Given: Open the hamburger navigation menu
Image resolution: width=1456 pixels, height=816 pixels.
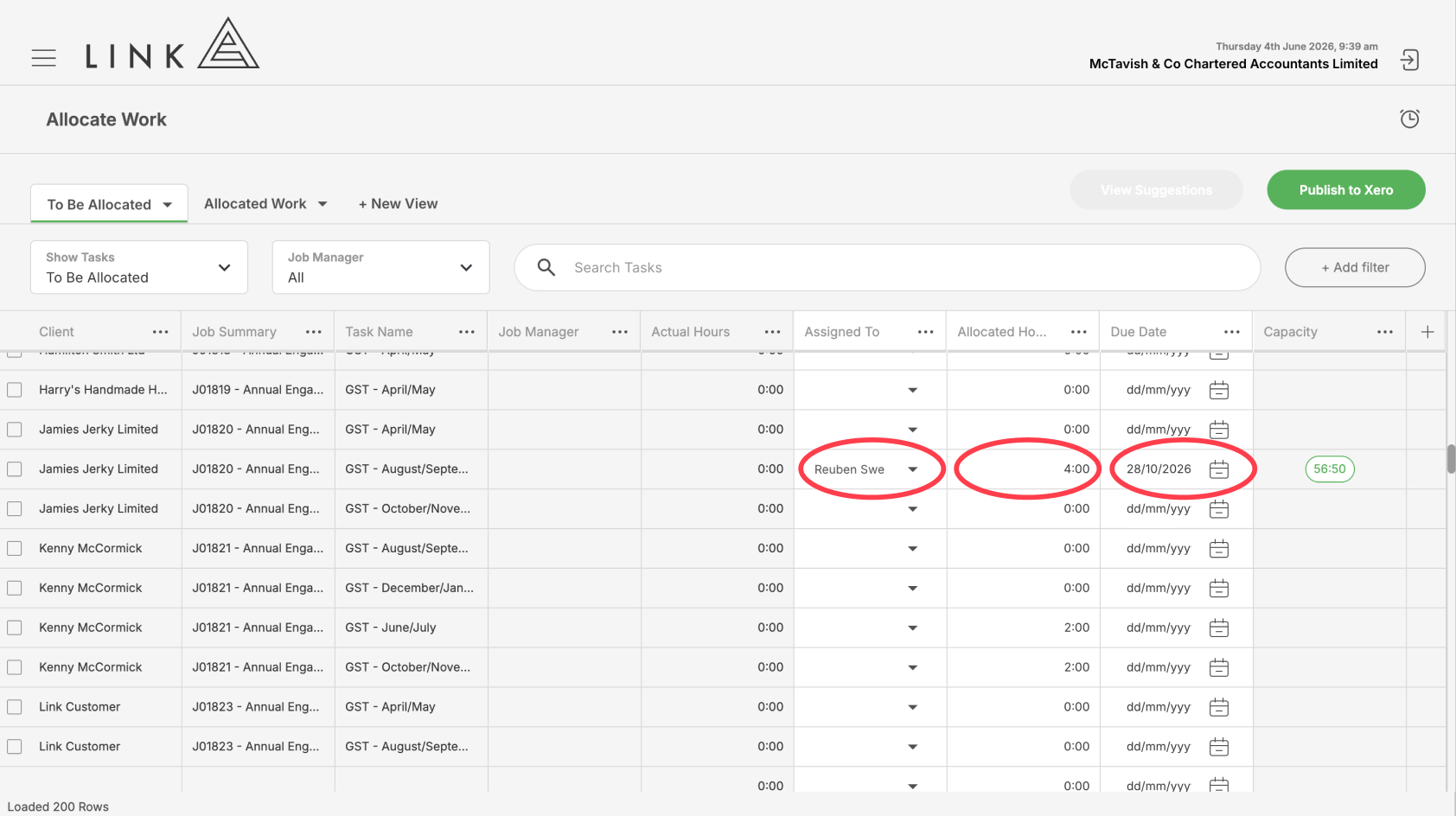Looking at the screenshot, I should coord(43,58).
